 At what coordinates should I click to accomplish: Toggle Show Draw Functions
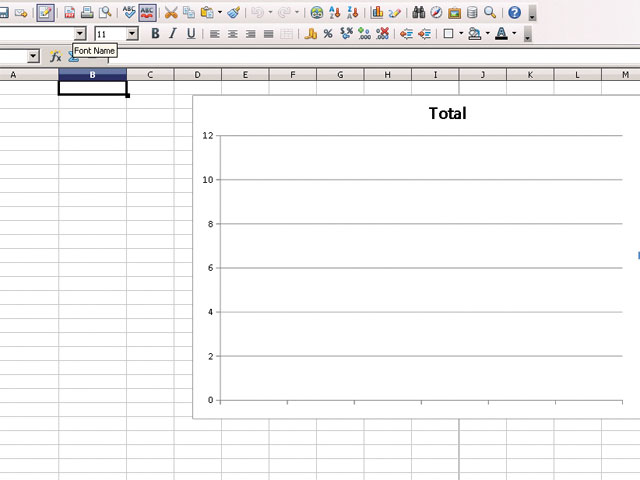(394, 13)
